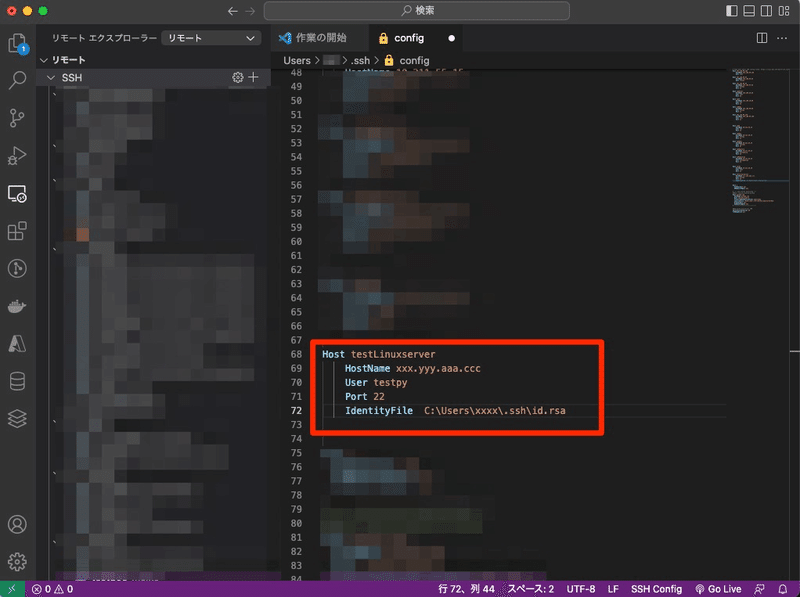Open the Git Graph circular icon
The width and height of the screenshot is (800, 597).
(17, 268)
